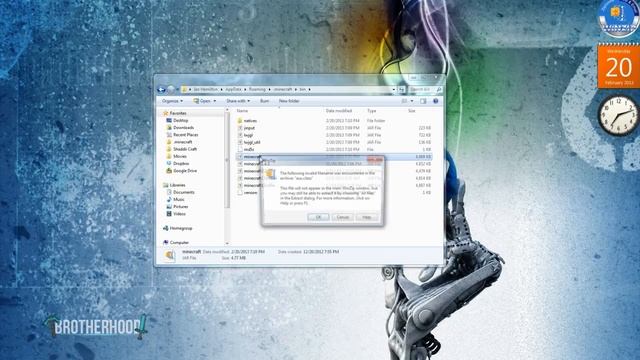Expand the arrow beside Open

pos(215,101)
